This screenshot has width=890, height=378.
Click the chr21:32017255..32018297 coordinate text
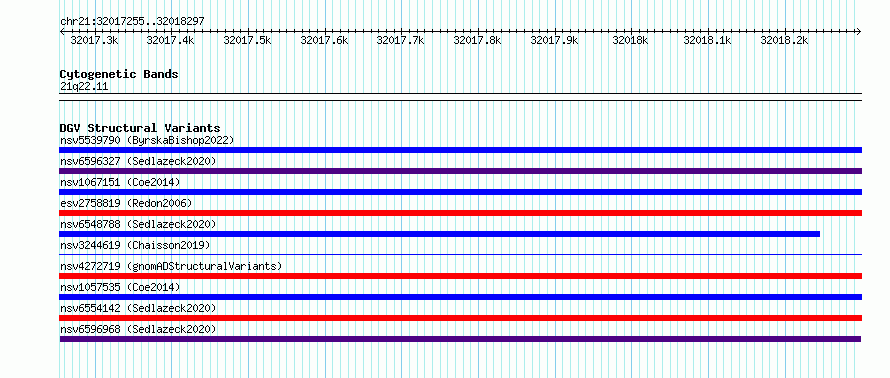[x=132, y=21]
